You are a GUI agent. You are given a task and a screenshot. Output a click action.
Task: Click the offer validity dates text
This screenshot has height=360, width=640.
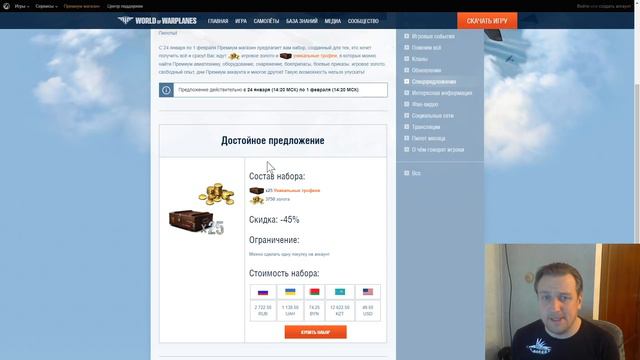[x=268, y=90]
